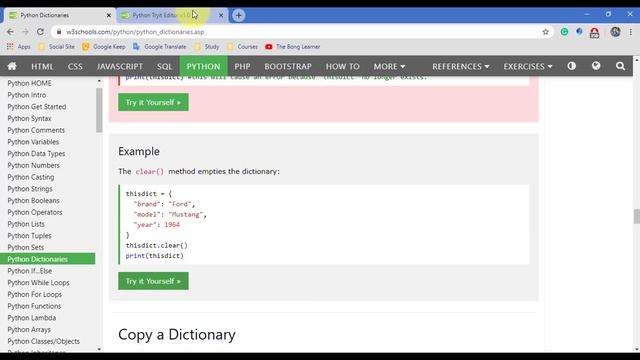This screenshot has width=640, height=360.
Task: Open Python Sets in sidebar
Action: pos(26,247)
